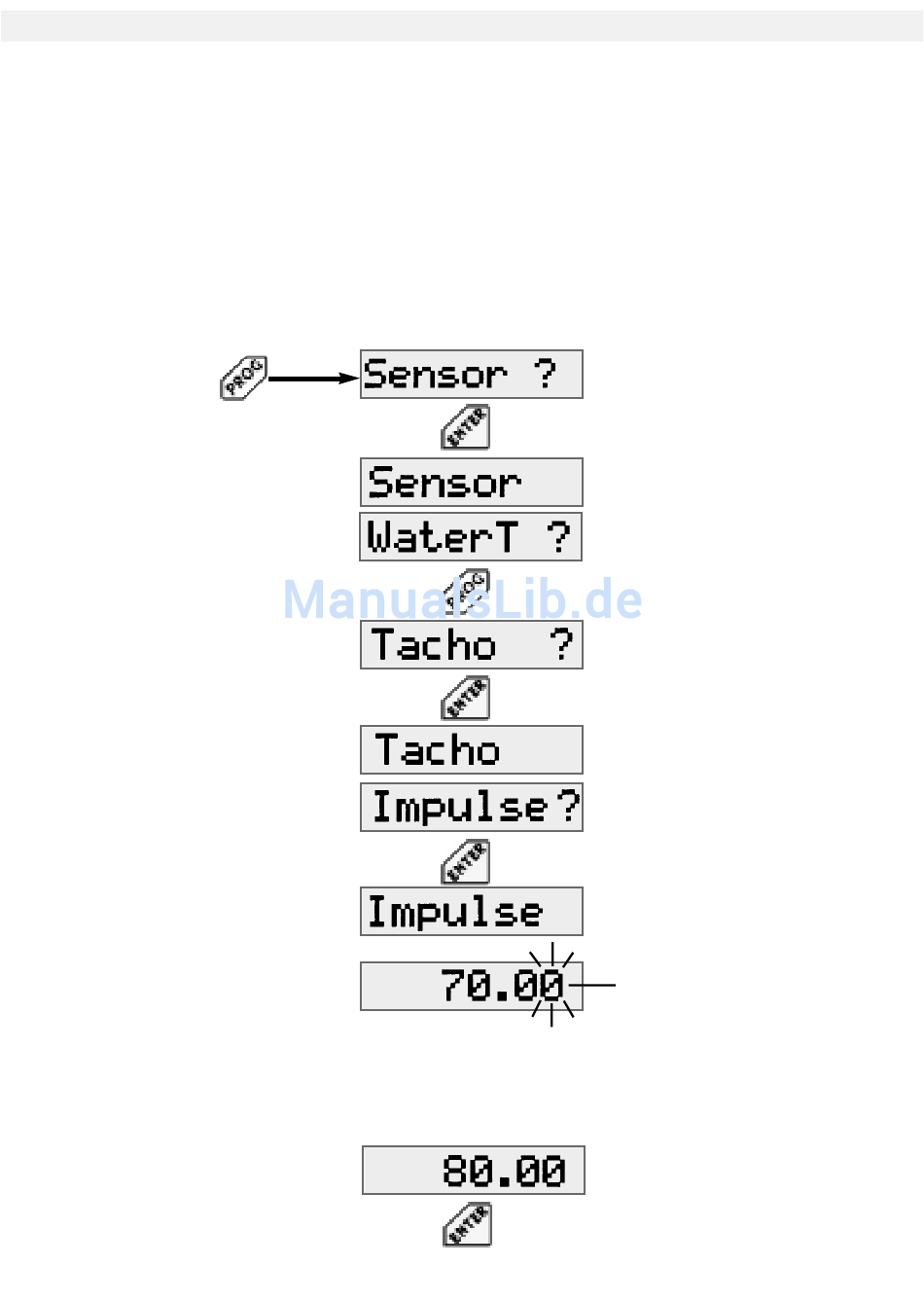The height and width of the screenshot is (1302, 924).
Task: Click the ENTER key under 80.00 display
Action: pyautogui.click(x=468, y=1224)
